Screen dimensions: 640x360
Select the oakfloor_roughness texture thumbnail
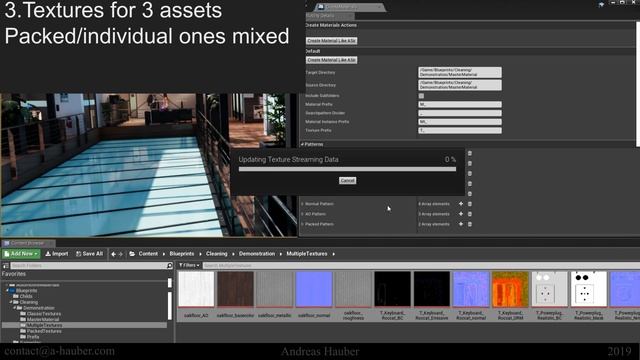coord(353,289)
